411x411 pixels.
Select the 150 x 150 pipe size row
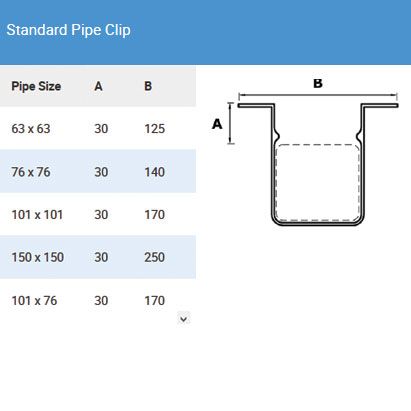[98, 257]
